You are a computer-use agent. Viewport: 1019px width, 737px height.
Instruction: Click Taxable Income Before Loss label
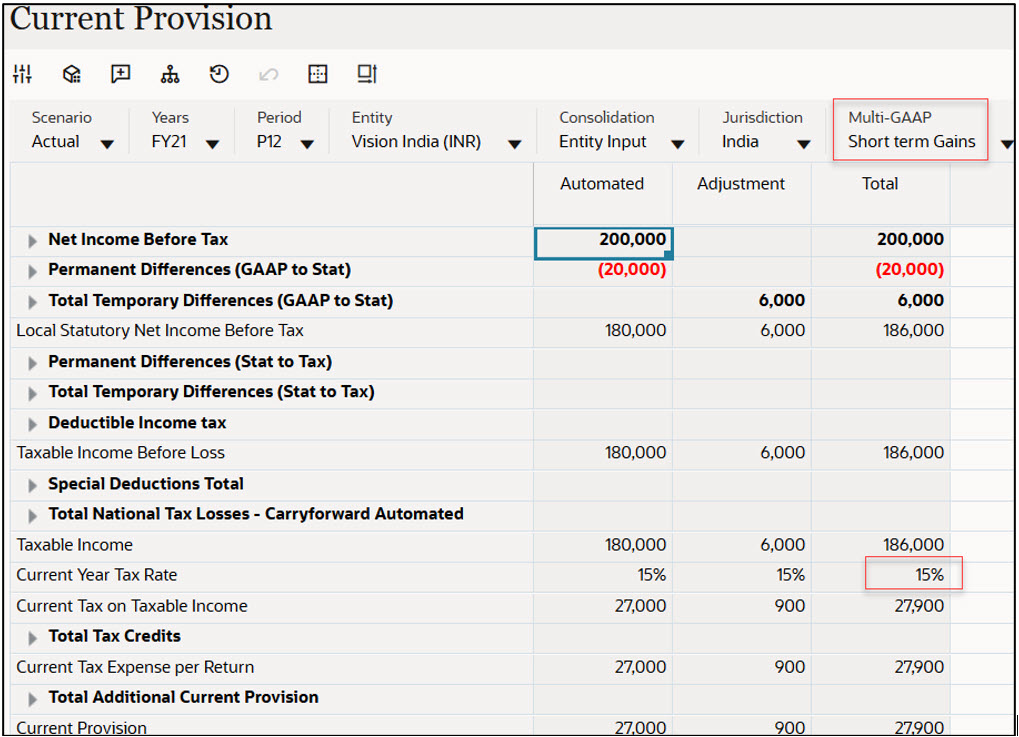120,453
